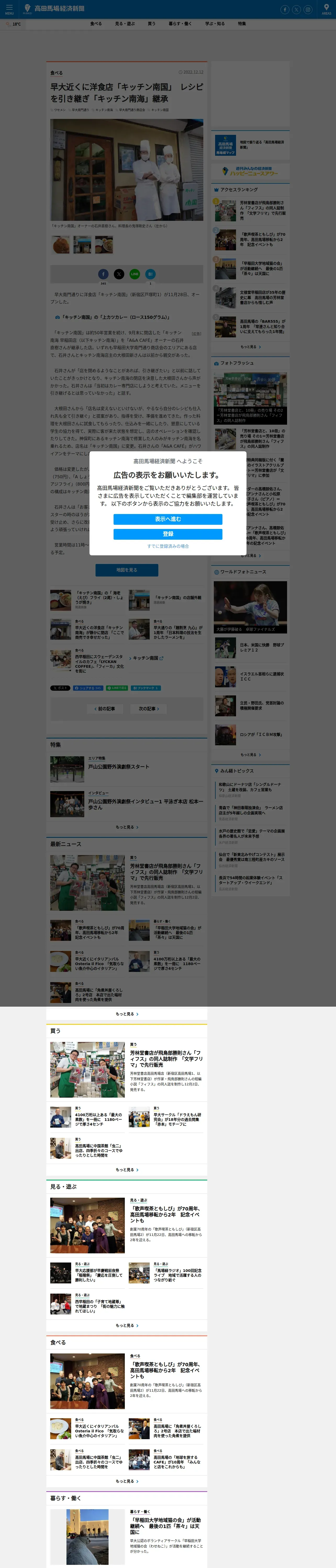The height and width of the screenshot is (1568, 336).
Task: Click the 高田馬場経済新聞 site logo
Action: pyautogui.click(x=54, y=9)
